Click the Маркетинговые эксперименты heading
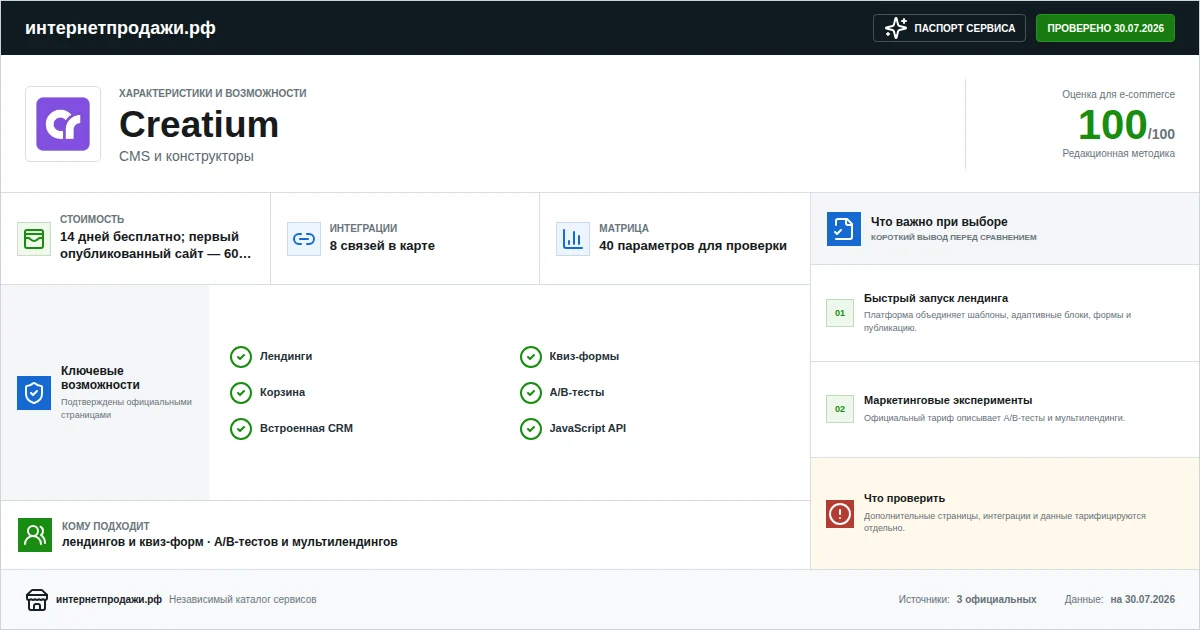Viewport: 1200px width, 630px height. pos(948,400)
